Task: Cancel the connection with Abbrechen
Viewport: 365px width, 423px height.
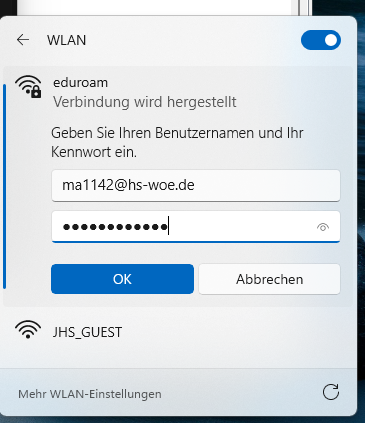Action: 269,279
